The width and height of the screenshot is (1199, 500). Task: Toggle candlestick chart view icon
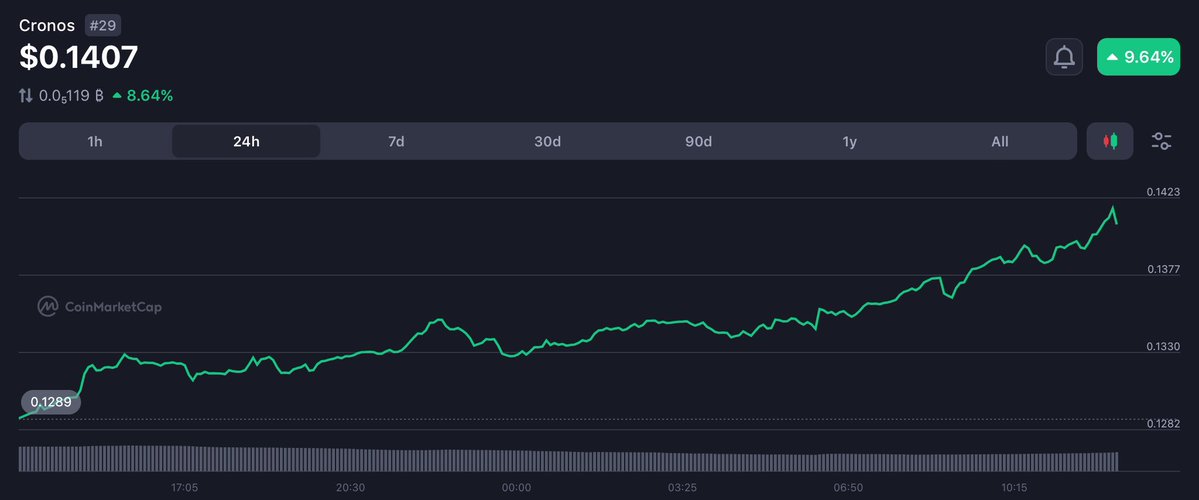point(1110,141)
